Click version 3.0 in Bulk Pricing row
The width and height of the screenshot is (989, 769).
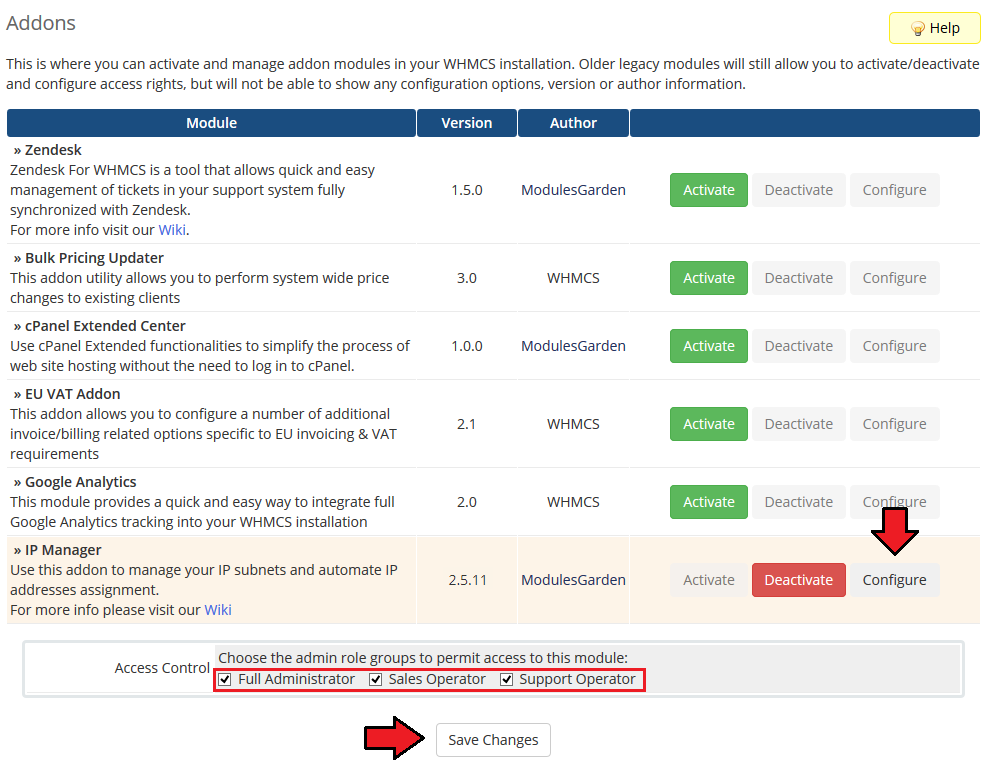pyautogui.click(x=467, y=278)
